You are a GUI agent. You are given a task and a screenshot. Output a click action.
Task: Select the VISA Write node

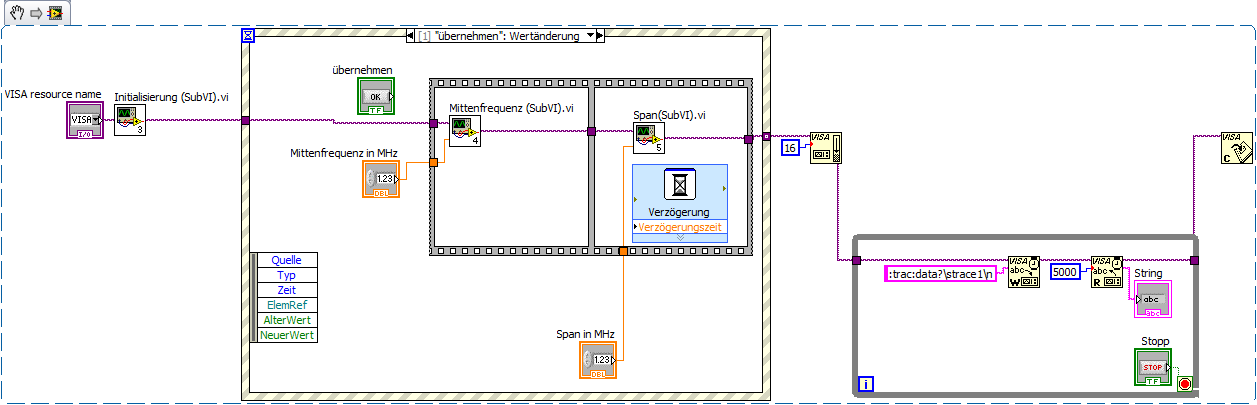coord(1024,272)
